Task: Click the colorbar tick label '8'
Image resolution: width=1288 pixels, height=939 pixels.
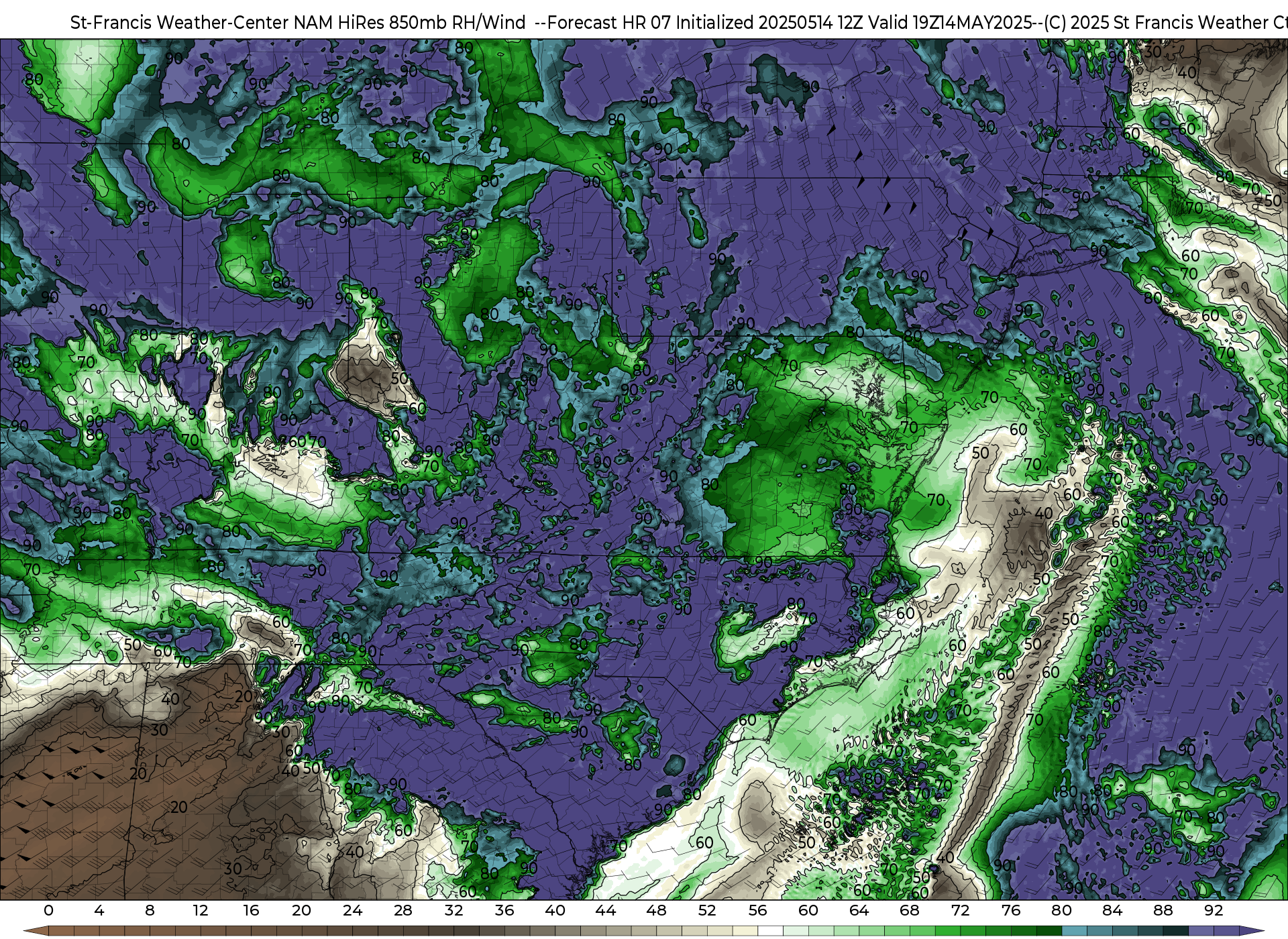Action: pyautogui.click(x=150, y=910)
